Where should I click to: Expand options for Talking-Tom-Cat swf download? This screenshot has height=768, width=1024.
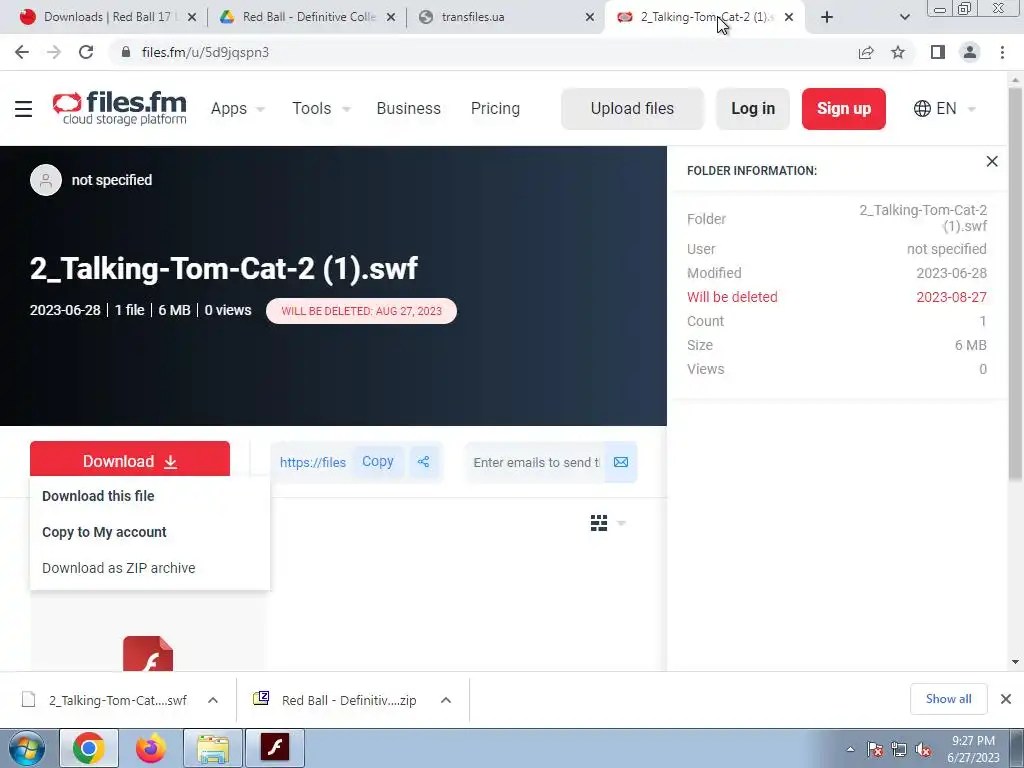tap(213, 700)
